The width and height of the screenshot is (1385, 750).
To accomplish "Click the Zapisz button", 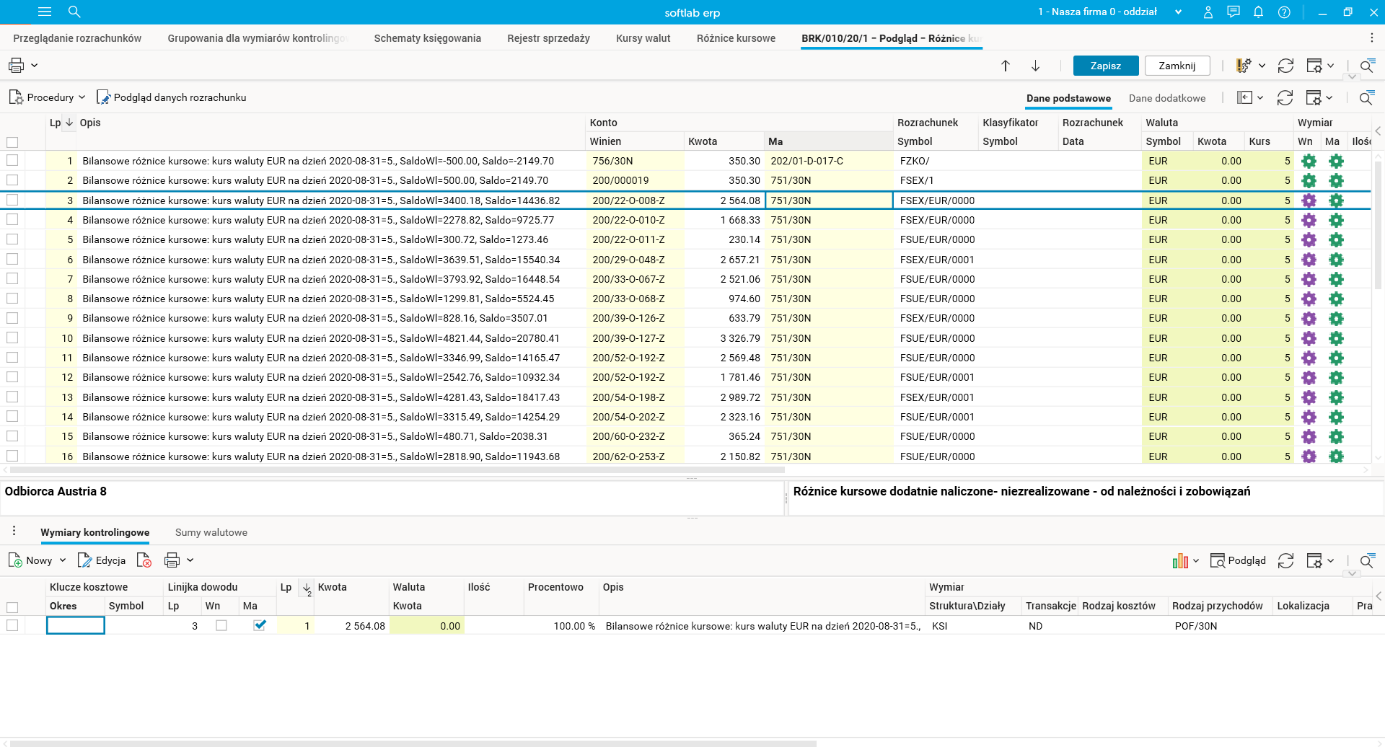I will (x=1105, y=66).
